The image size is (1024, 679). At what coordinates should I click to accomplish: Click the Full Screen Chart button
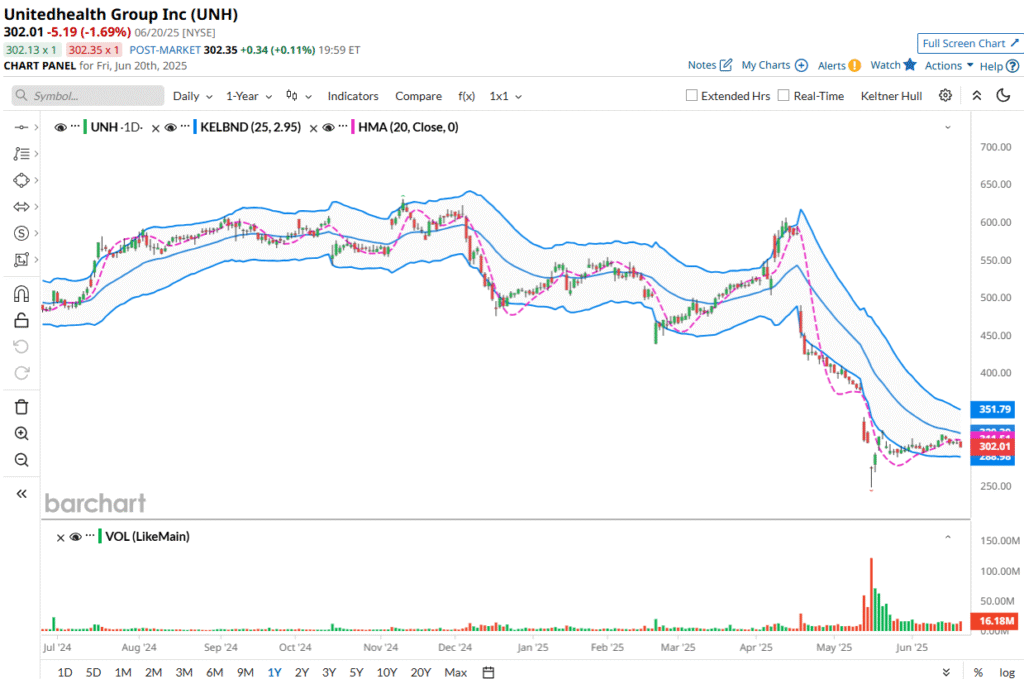point(970,43)
